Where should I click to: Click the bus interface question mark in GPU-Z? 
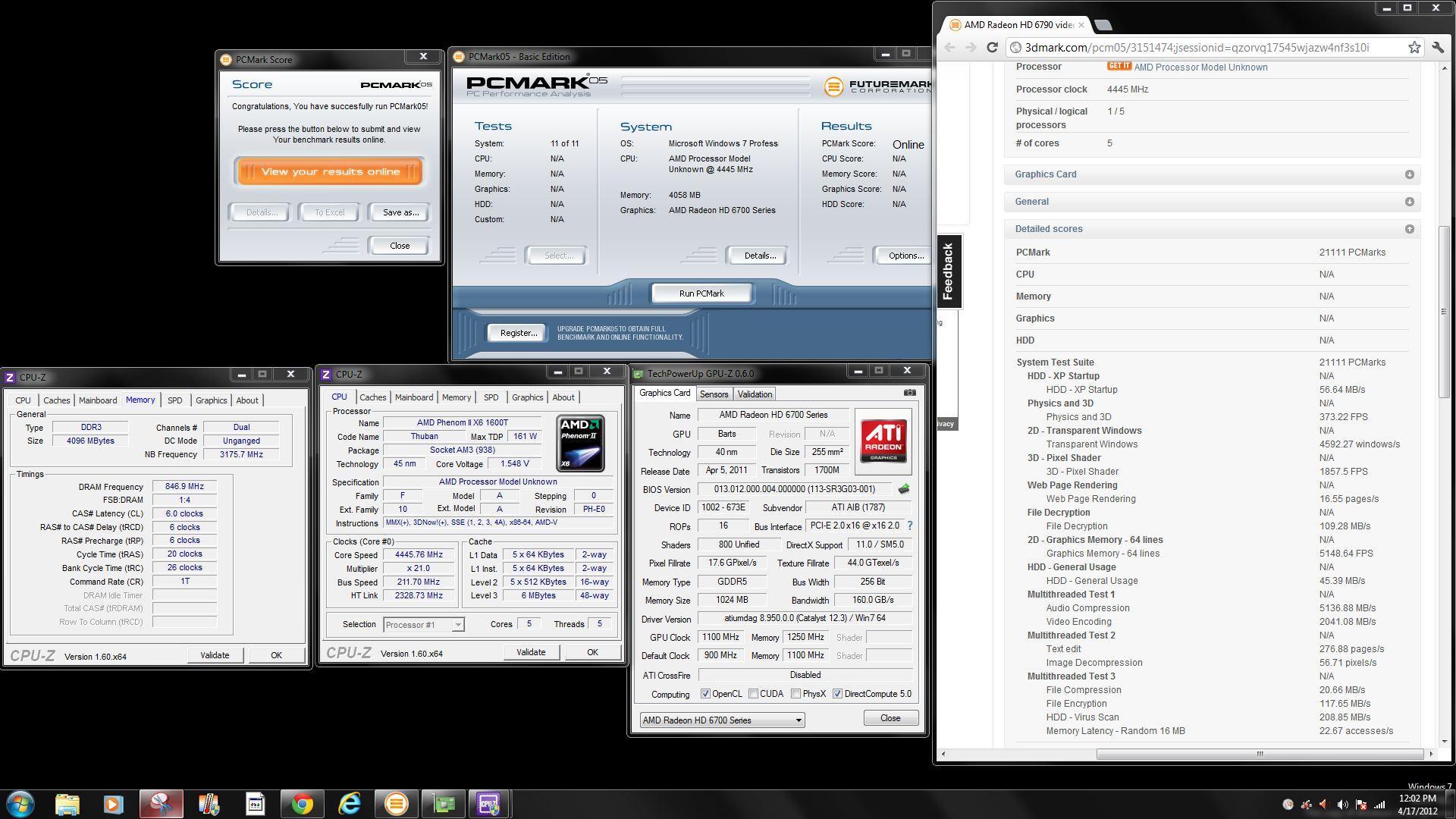909,526
